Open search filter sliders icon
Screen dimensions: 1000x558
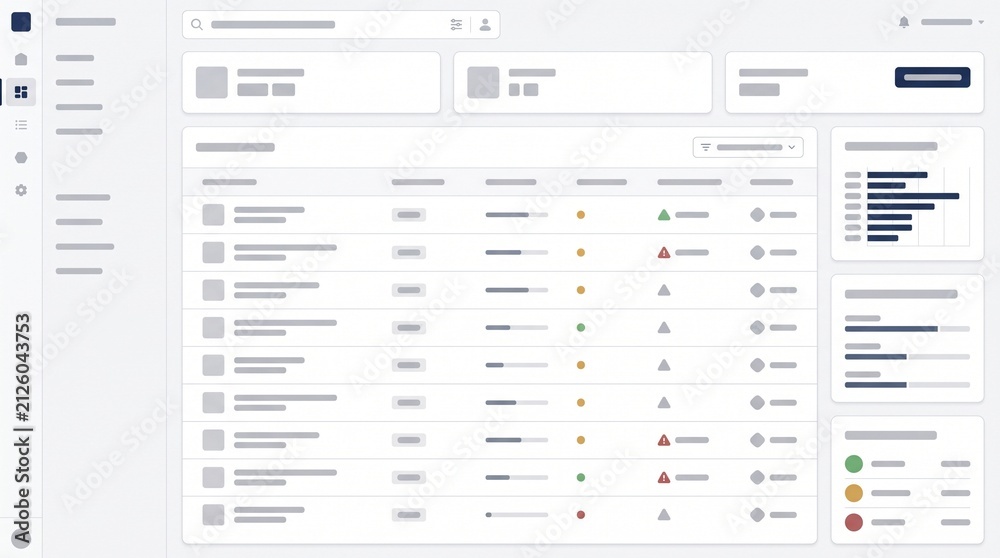click(x=456, y=24)
